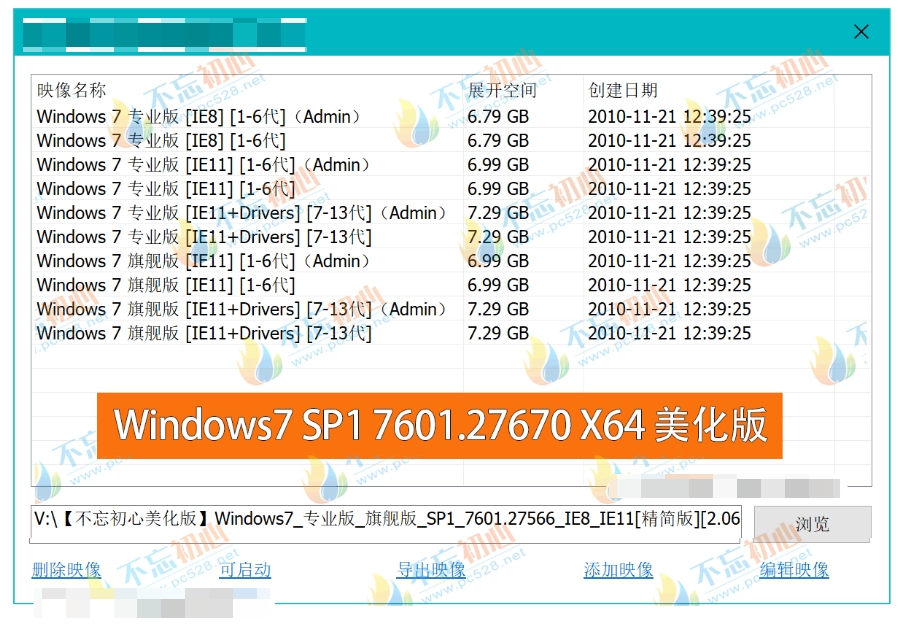Click 7.29 GB size of 专业版 [IE11+Drivers] (Admin)

498,213
